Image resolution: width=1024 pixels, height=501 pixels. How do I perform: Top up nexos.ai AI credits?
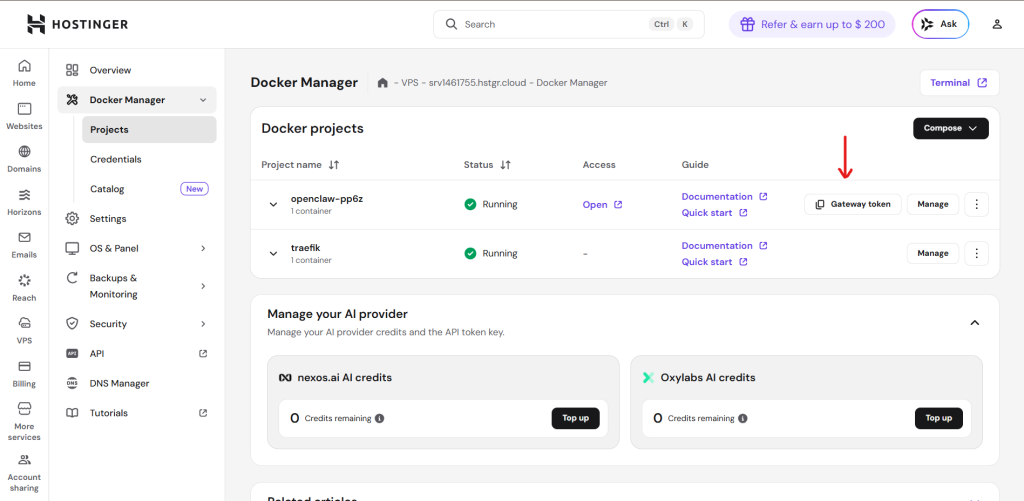(x=575, y=418)
